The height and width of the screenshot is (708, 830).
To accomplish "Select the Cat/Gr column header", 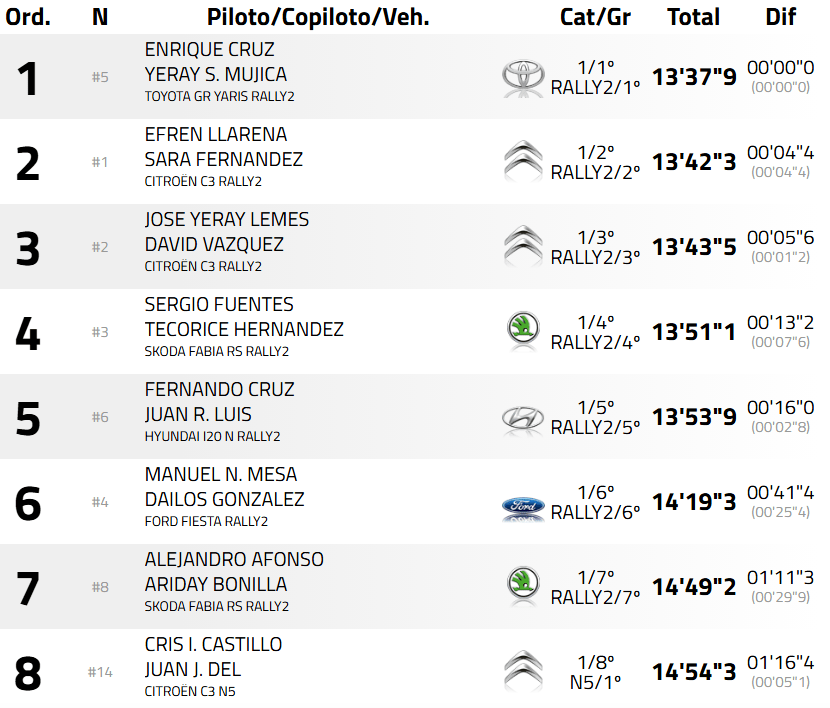I will (595, 17).
